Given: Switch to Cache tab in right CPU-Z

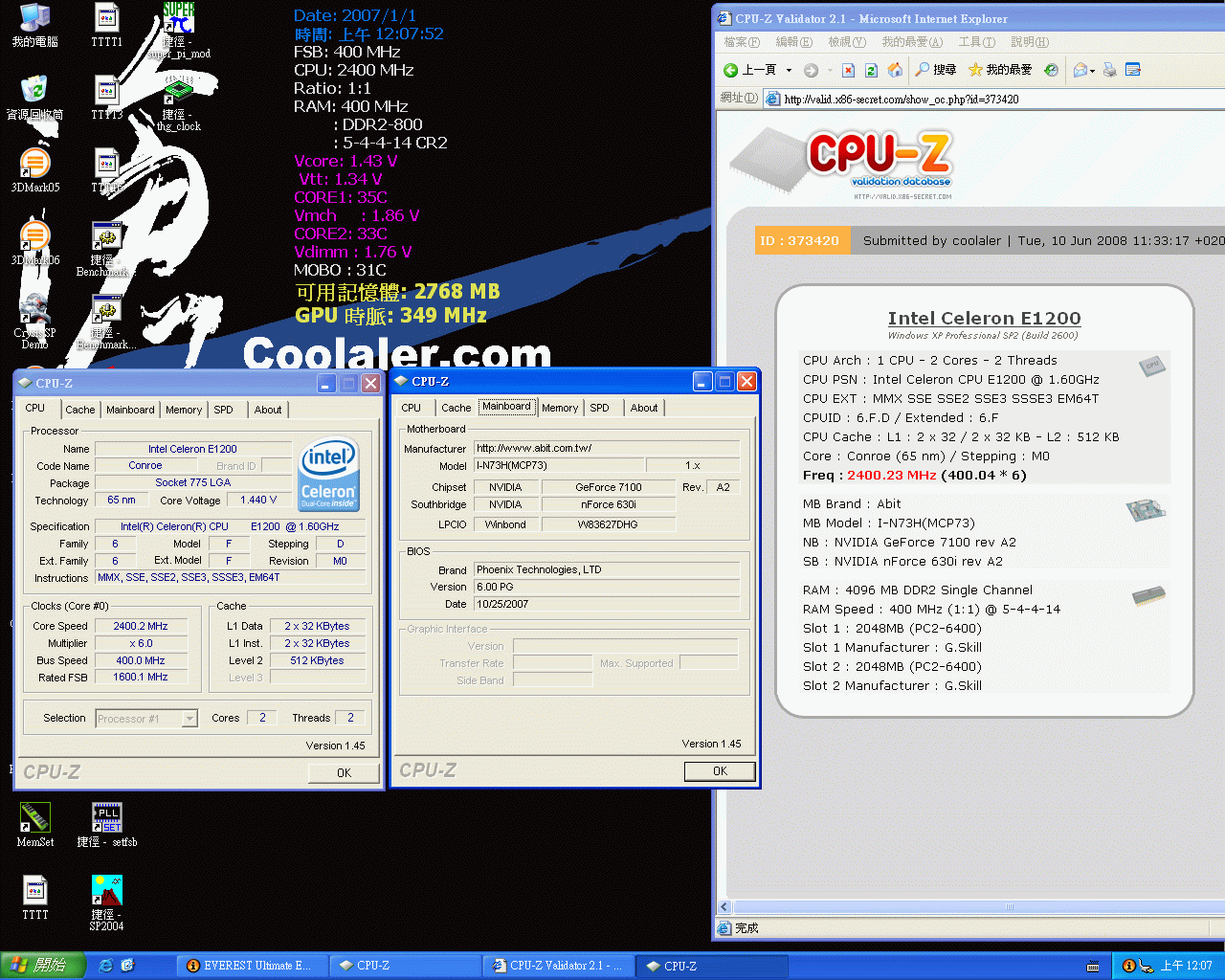Looking at the screenshot, I should click(x=457, y=408).
